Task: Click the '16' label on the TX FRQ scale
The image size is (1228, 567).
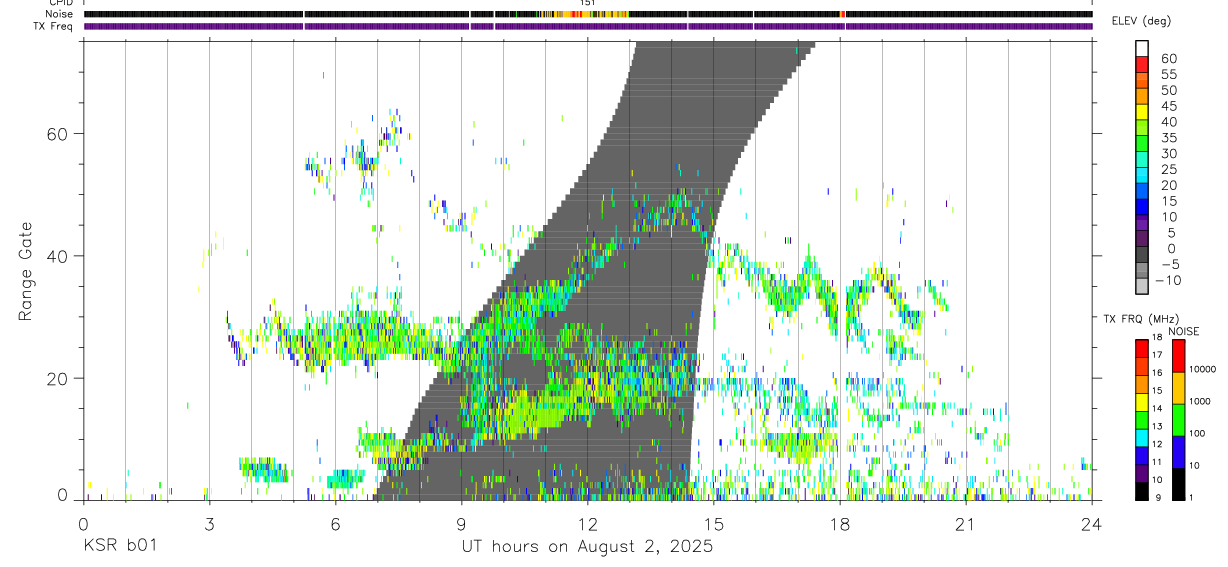Action: pyautogui.click(x=1156, y=373)
